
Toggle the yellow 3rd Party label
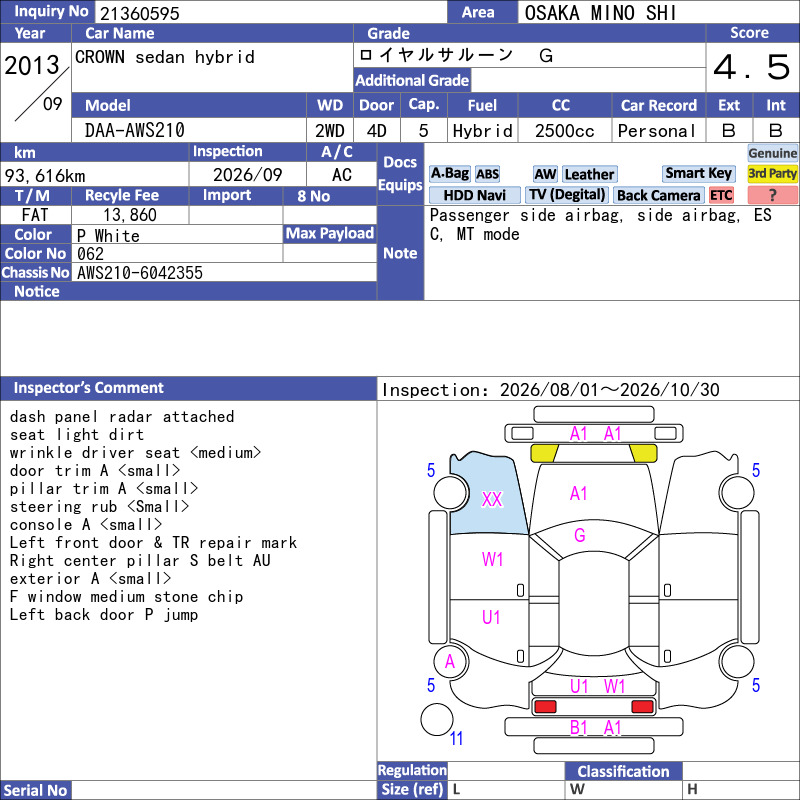772,173
